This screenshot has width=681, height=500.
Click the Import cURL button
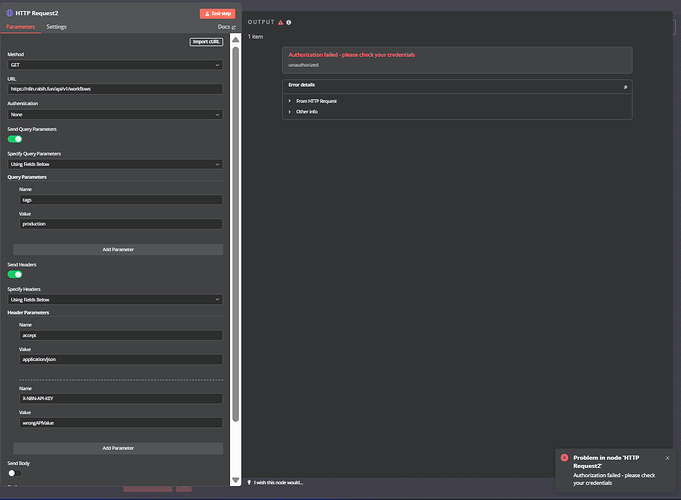[x=207, y=41]
